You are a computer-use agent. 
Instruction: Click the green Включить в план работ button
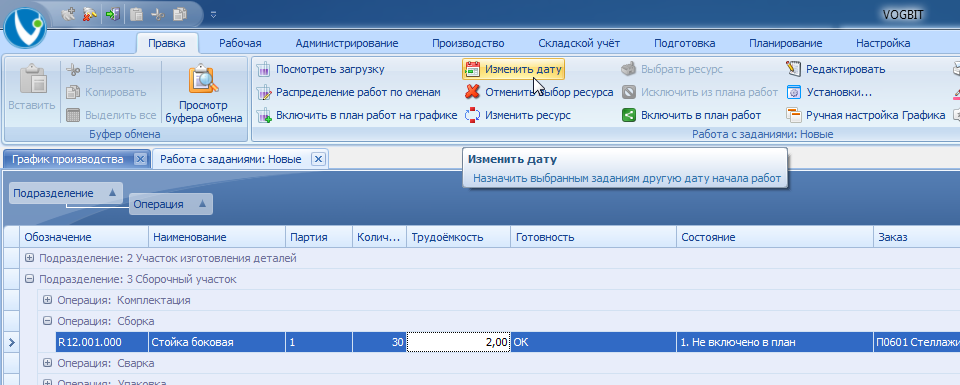(x=691, y=115)
